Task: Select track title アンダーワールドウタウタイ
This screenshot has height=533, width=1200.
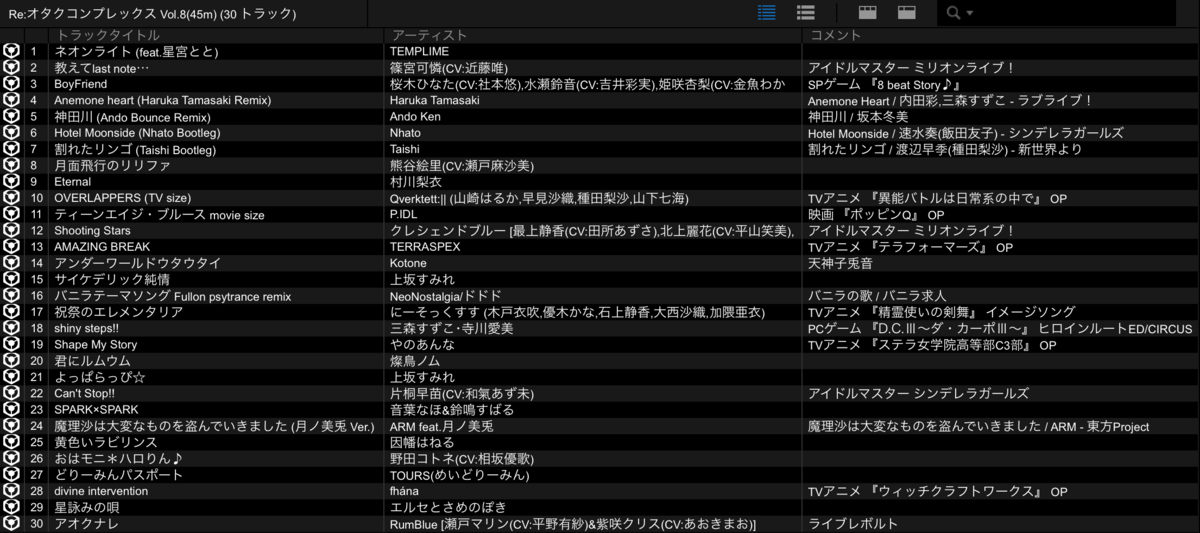Action: coord(137,263)
